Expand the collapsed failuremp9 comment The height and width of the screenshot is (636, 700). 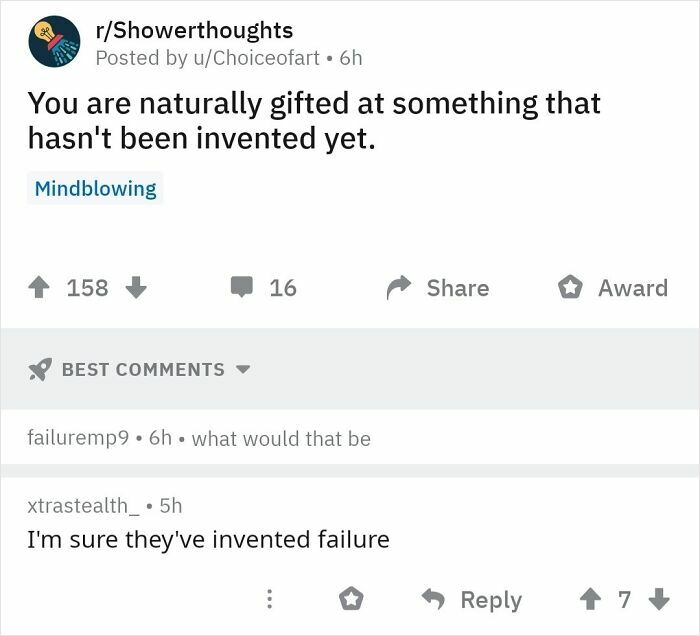pyautogui.click(x=200, y=438)
